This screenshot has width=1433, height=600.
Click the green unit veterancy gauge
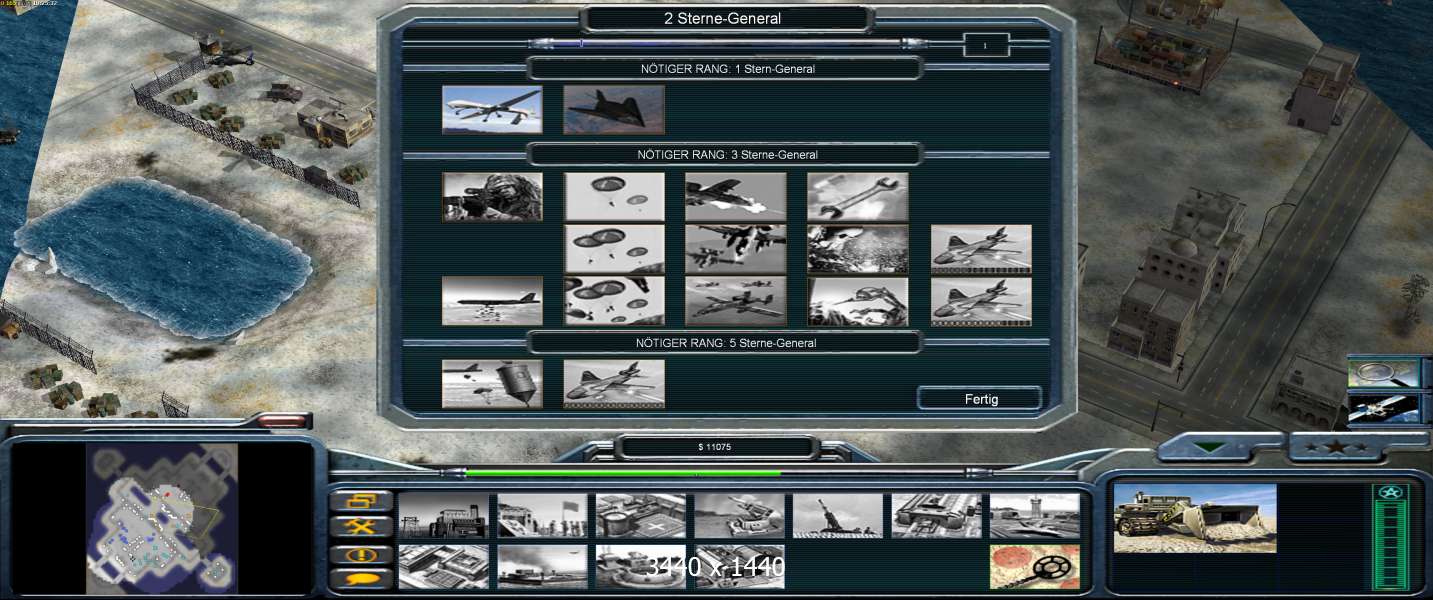(1389, 539)
